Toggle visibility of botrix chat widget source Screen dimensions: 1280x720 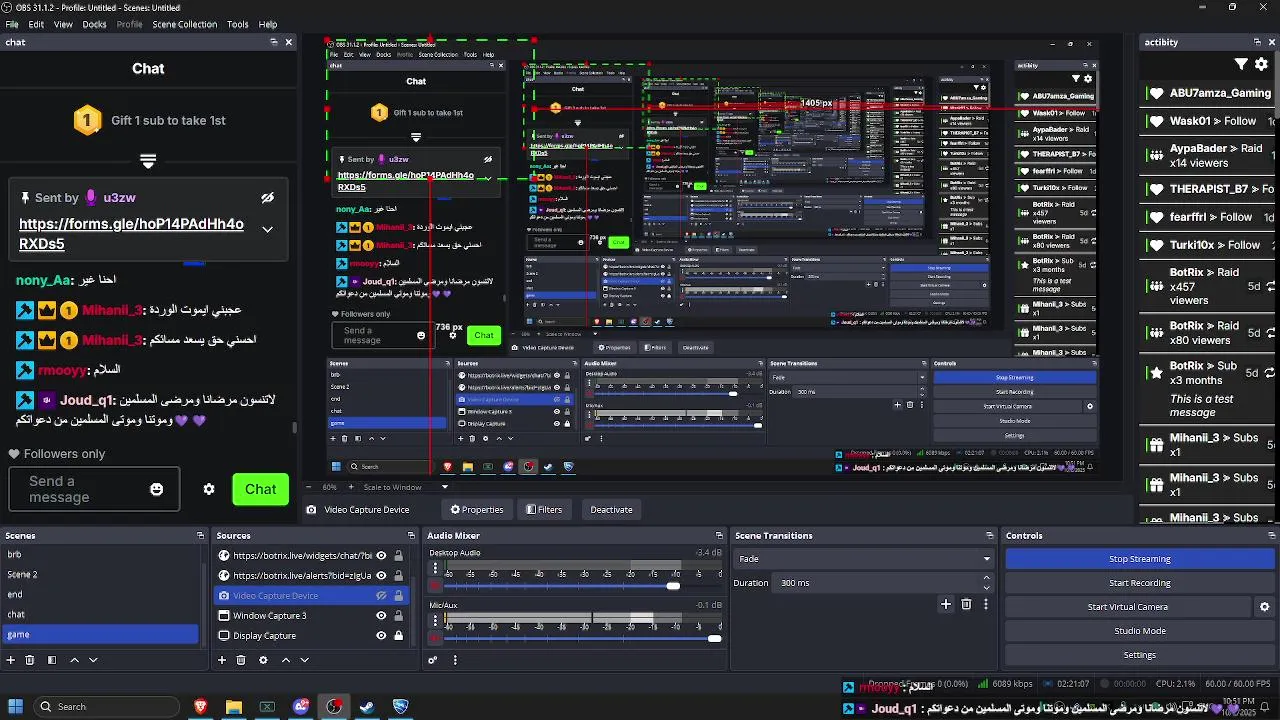(x=381, y=556)
